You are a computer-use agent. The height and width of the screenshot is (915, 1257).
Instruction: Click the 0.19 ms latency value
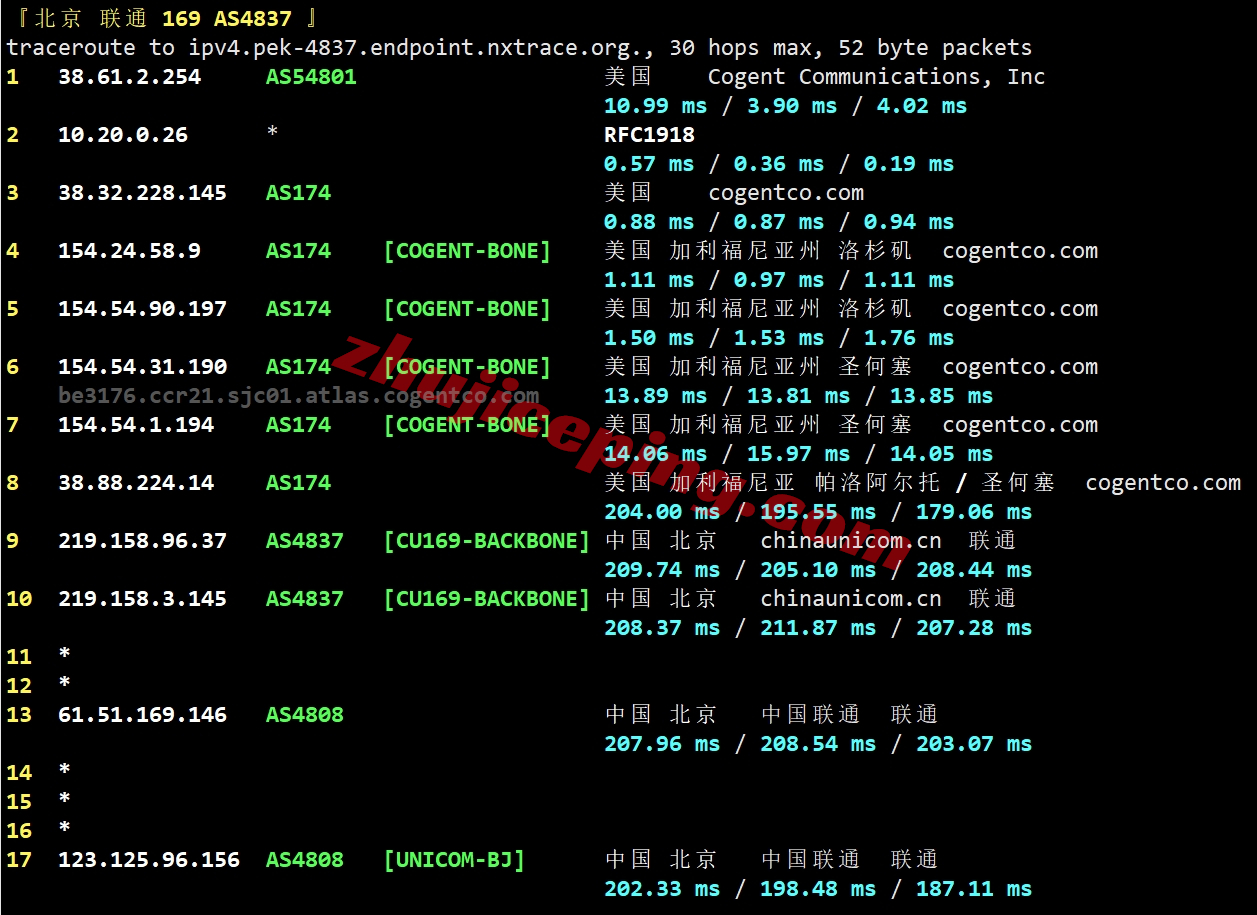click(909, 164)
